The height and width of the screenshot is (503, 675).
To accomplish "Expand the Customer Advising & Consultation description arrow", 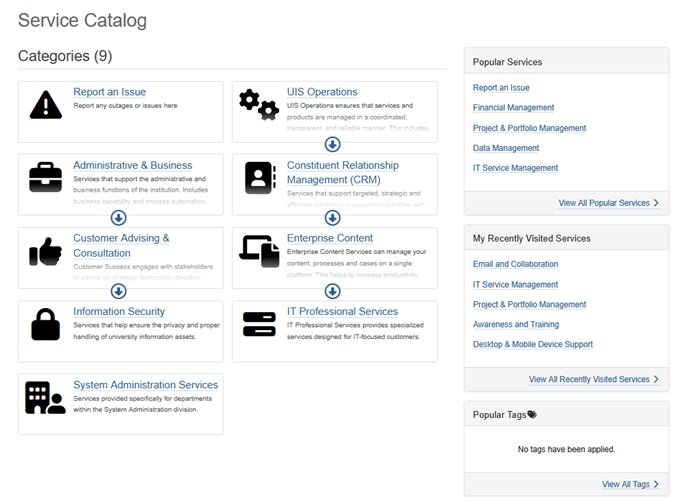I will tap(118, 291).
